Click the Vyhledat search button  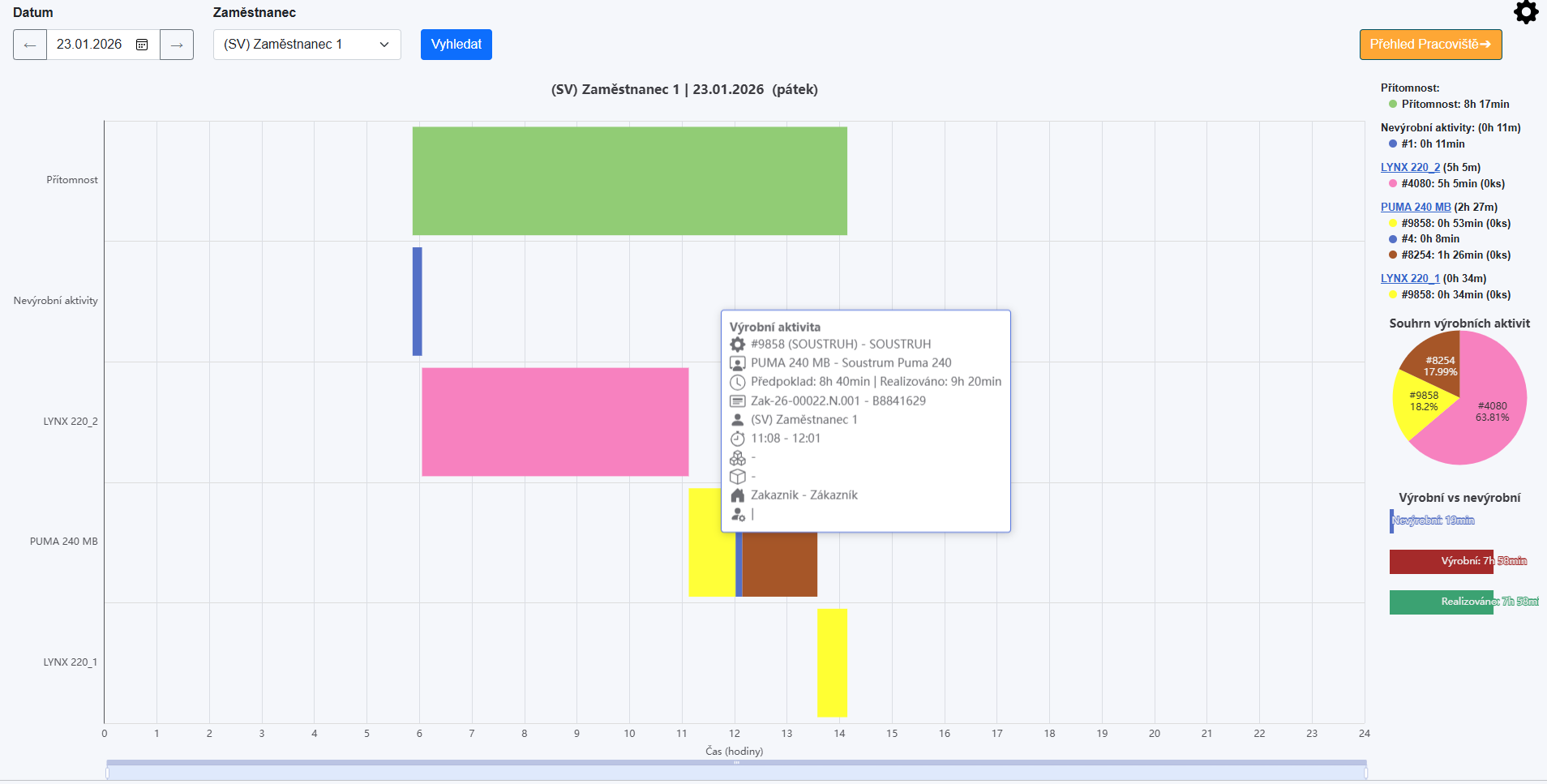(x=456, y=45)
